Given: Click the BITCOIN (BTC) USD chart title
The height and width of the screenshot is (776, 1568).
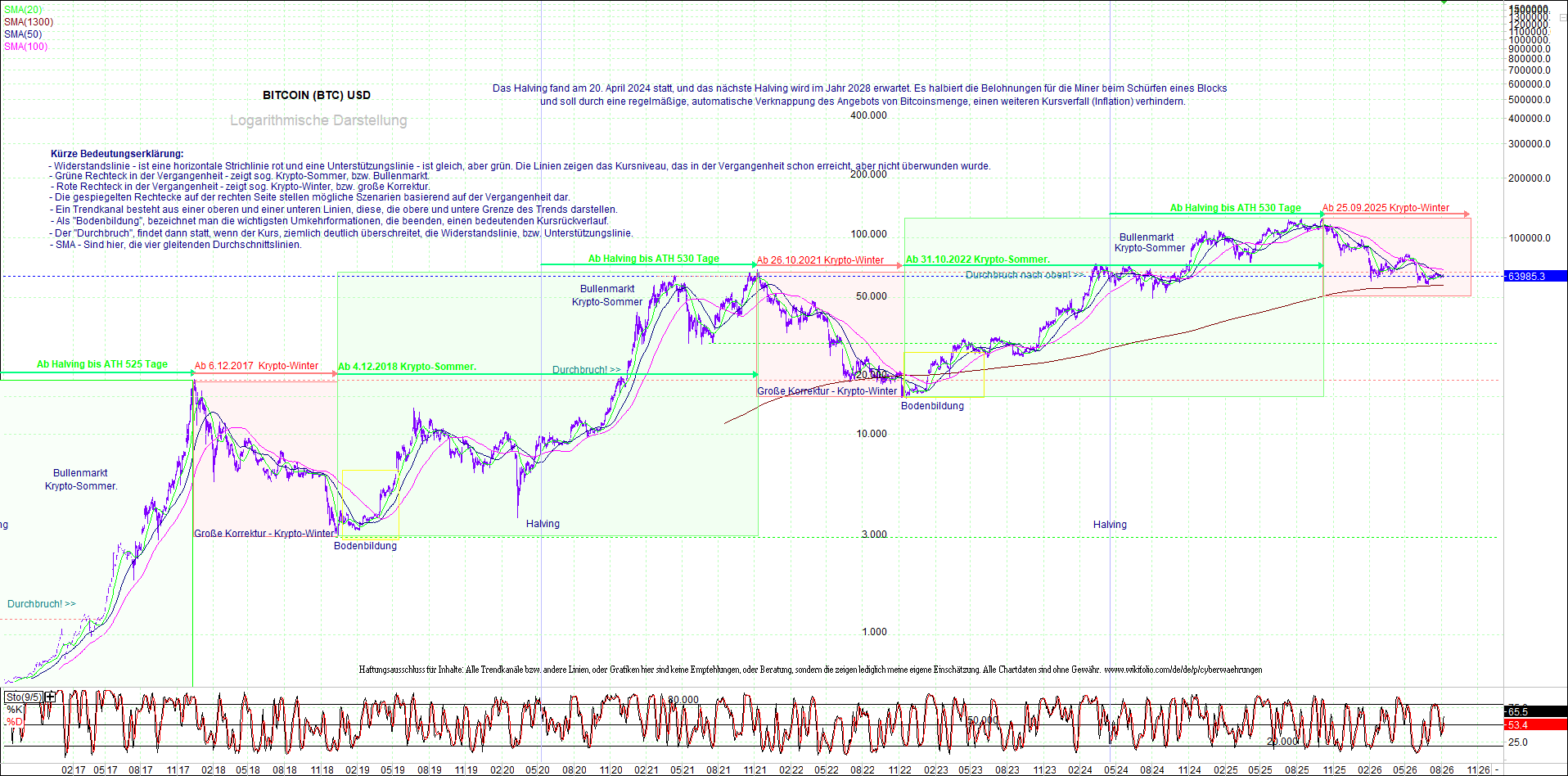Looking at the screenshot, I should point(317,95).
